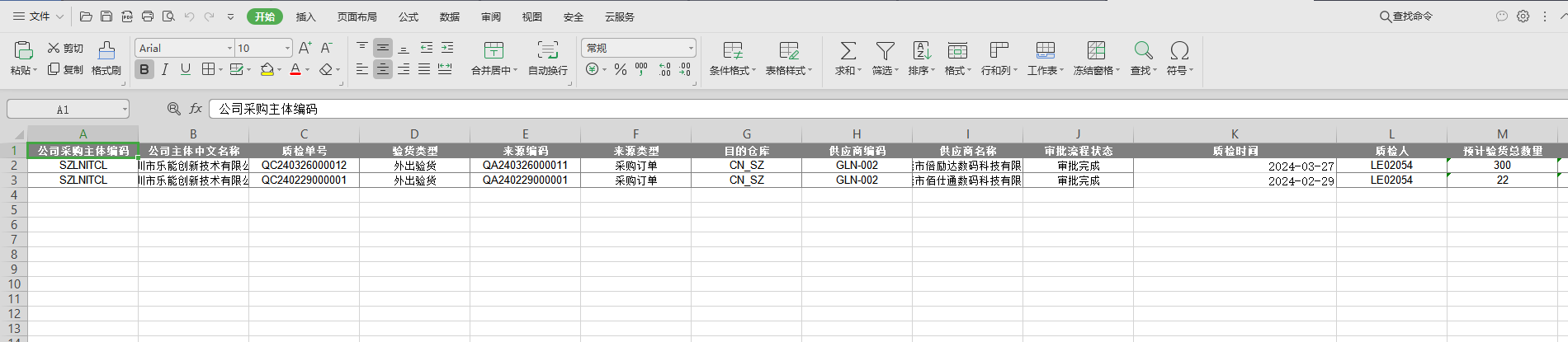This screenshot has height=342, width=1568.
Task: Switch to the 页面布局 (Page Layout) tab
Action: 357,16
